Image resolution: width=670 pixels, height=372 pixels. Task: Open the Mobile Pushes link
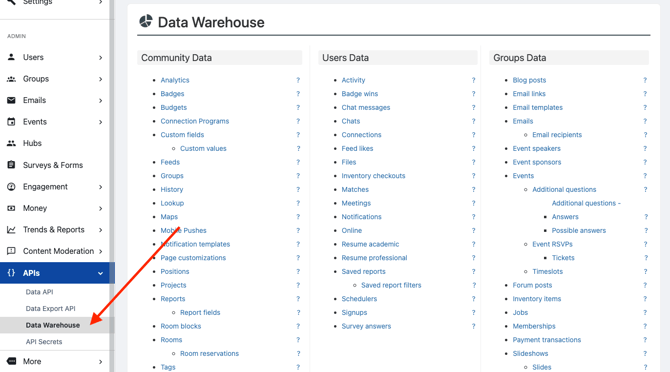(183, 230)
